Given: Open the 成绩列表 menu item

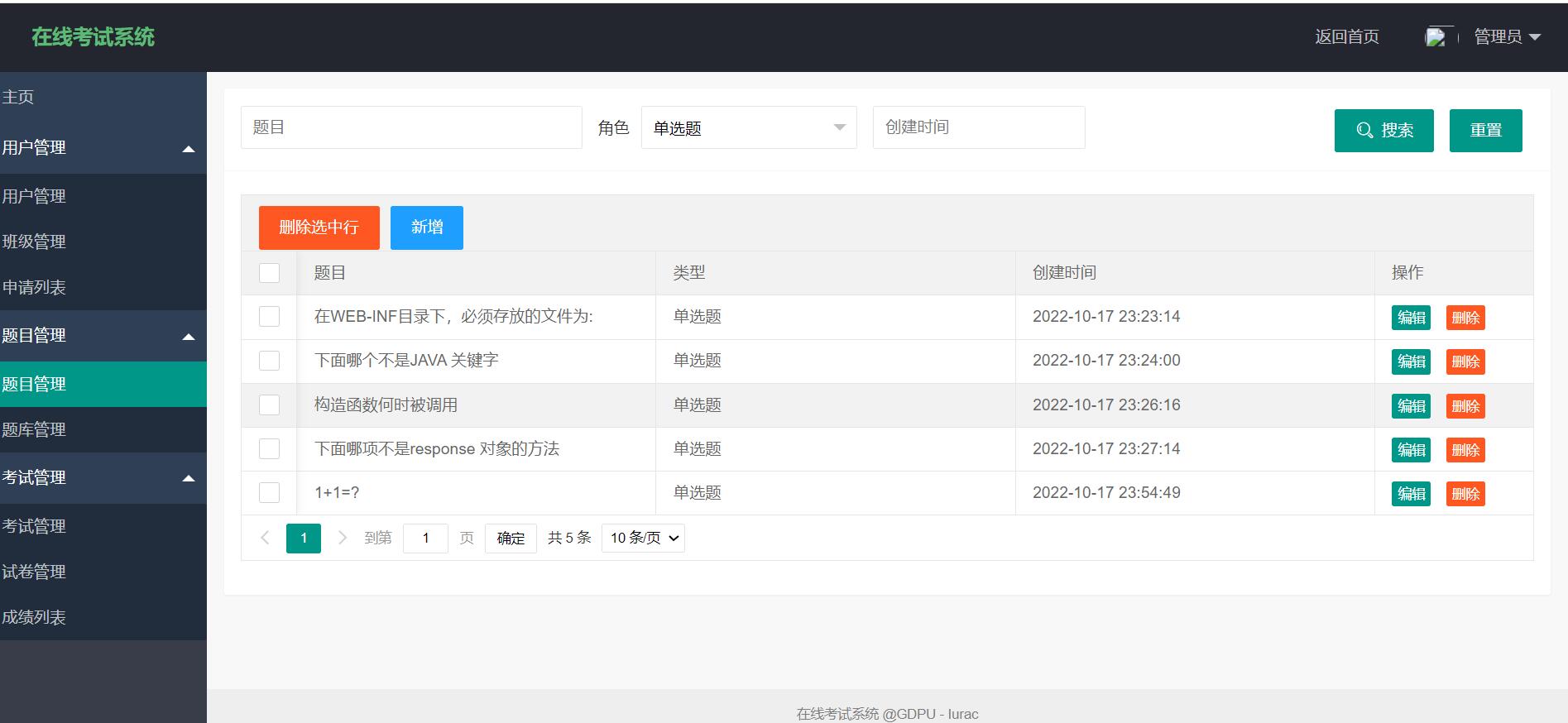Looking at the screenshot, I should 103,617.
